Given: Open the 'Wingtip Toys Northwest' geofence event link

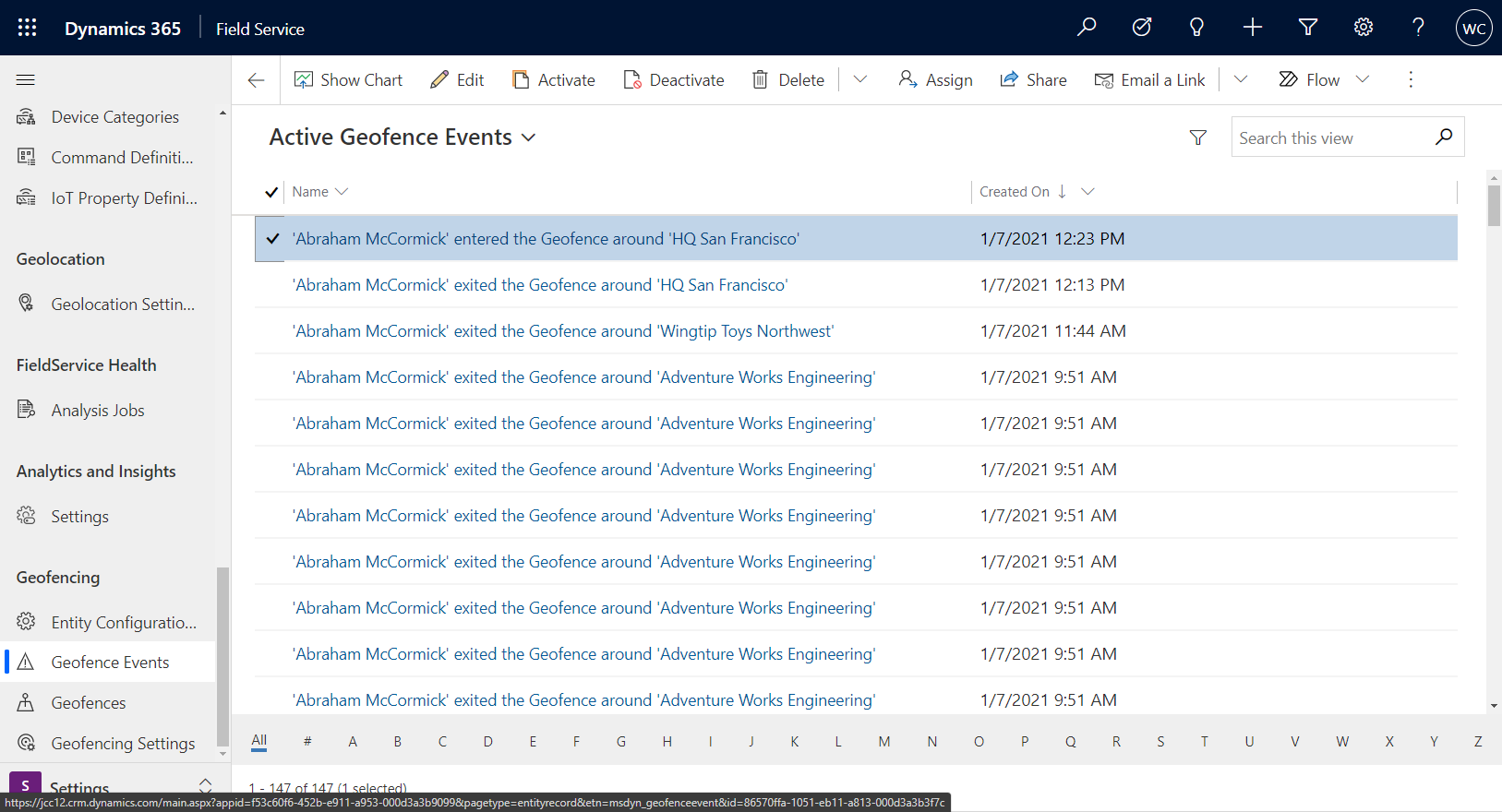Looking at the screenshot, I should coord(563,331).
